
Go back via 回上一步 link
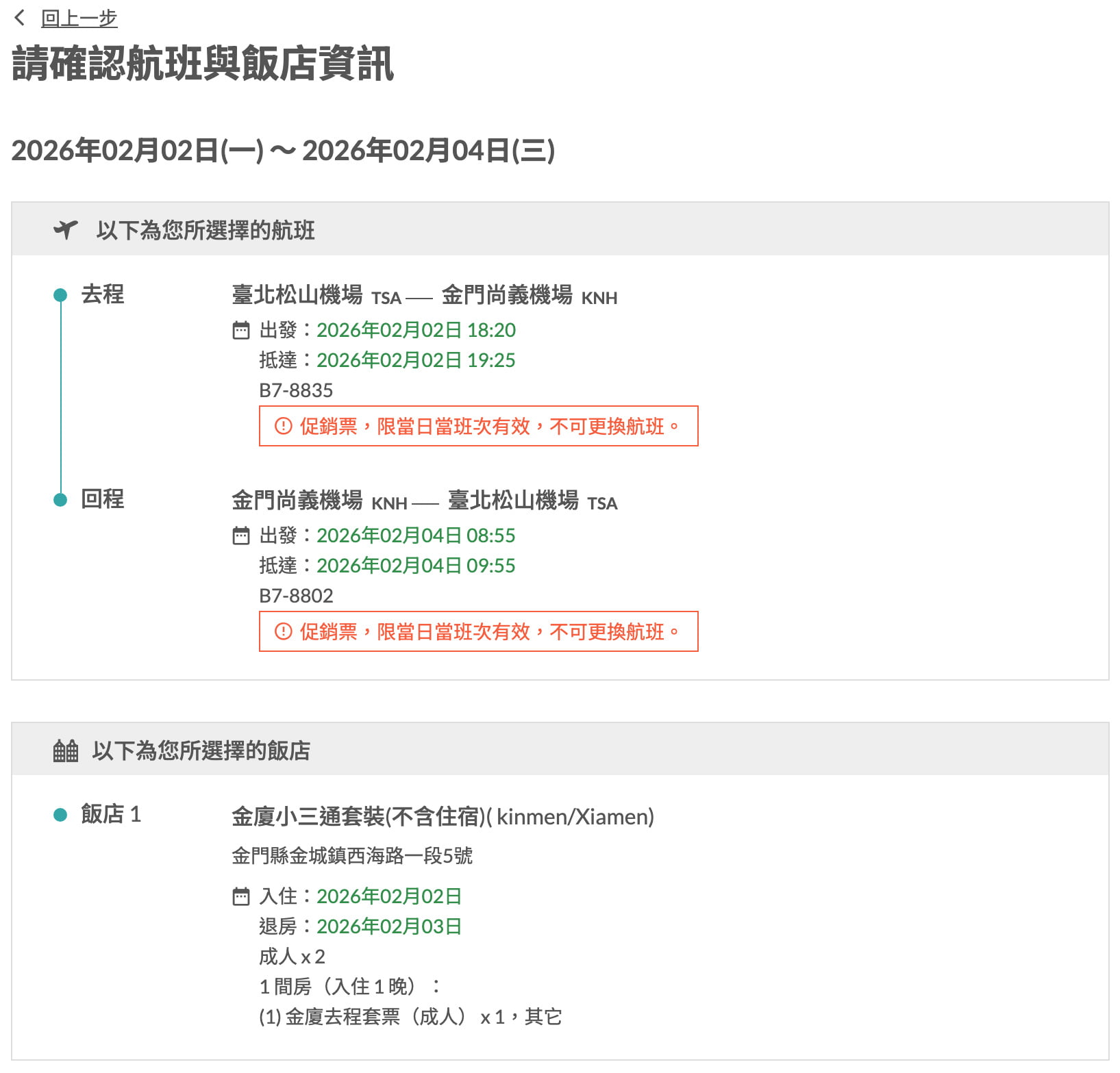[x=79, y=18]
